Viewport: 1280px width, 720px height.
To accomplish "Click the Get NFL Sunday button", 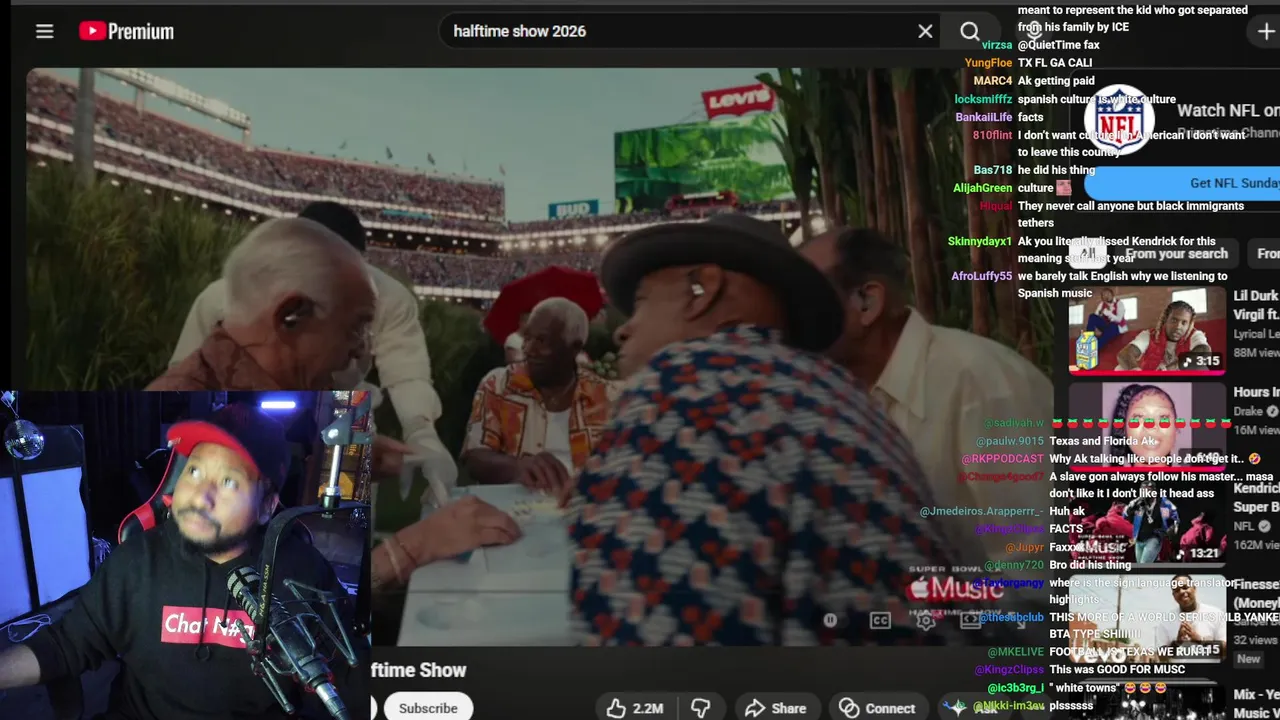I will click(1183, 183).
